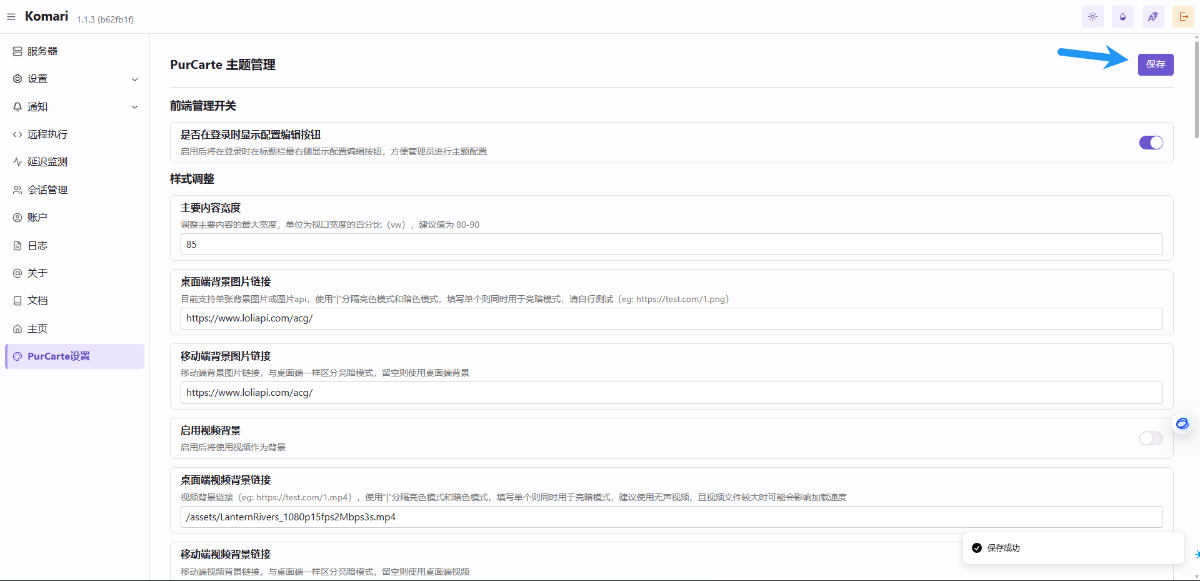Focus the 移动端背景图片链接 URL field
Image resolution: width=1200 pixels, height=581 pixels.
pyautogui.click(x=671, y=392)
